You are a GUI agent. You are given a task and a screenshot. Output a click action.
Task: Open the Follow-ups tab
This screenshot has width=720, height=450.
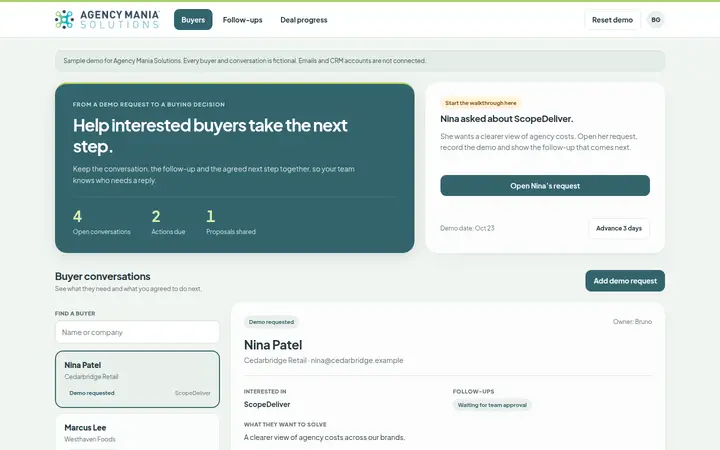(242, 20)
